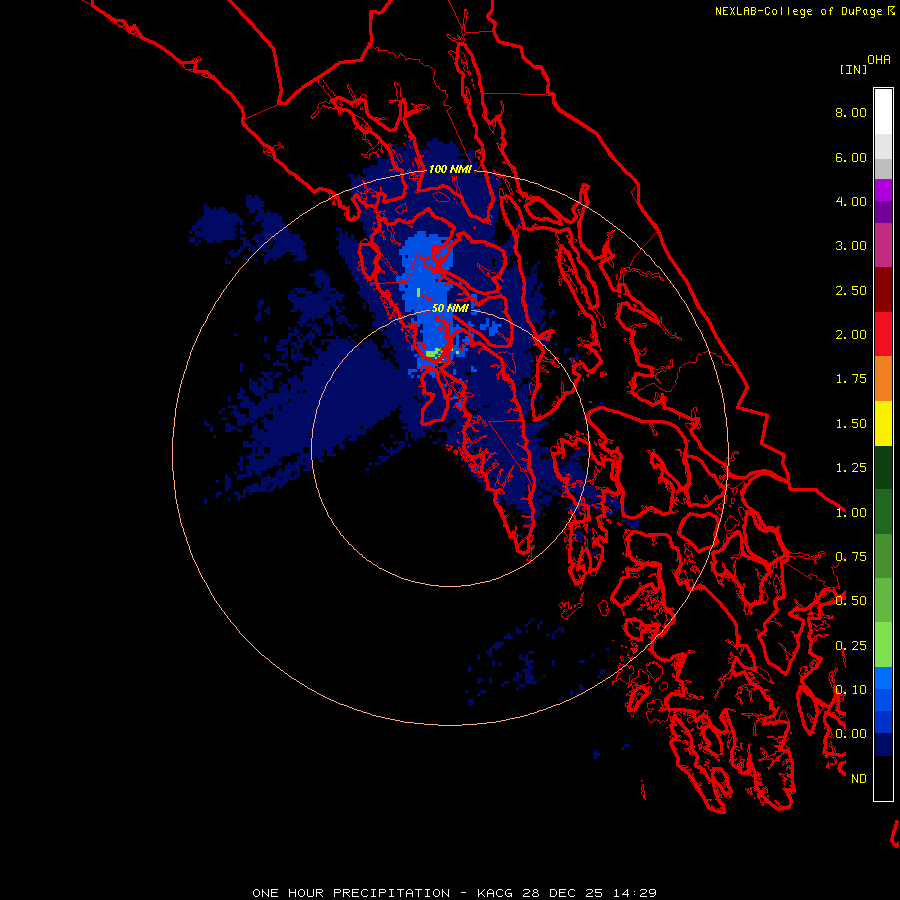This screenshot has width=900, height=900.
Task: Click the ND legend label
Action: pyautogui.click(x=859, y=779)
